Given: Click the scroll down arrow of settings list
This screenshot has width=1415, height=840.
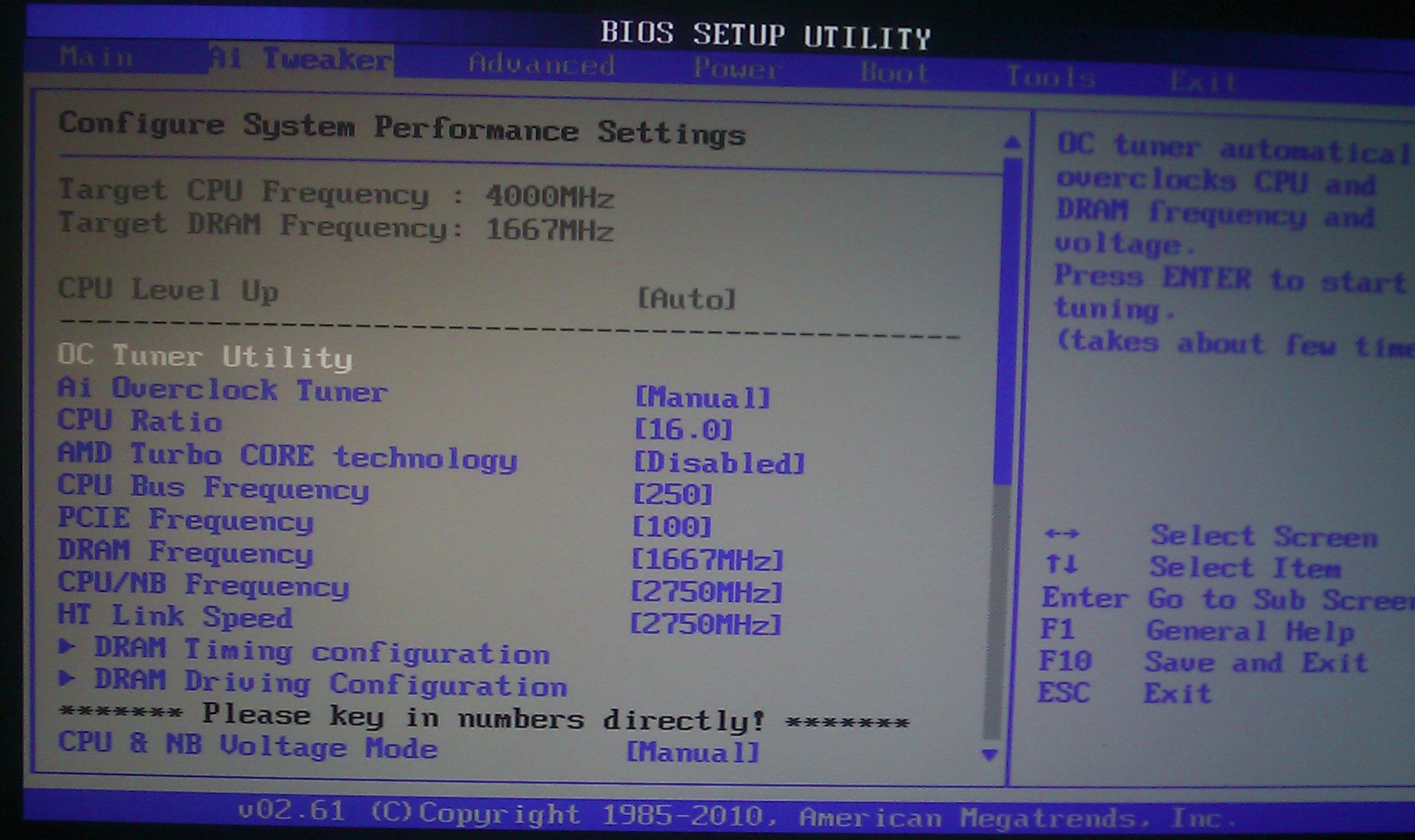Looking at the screenshot, I should click(x=989, y=755).
